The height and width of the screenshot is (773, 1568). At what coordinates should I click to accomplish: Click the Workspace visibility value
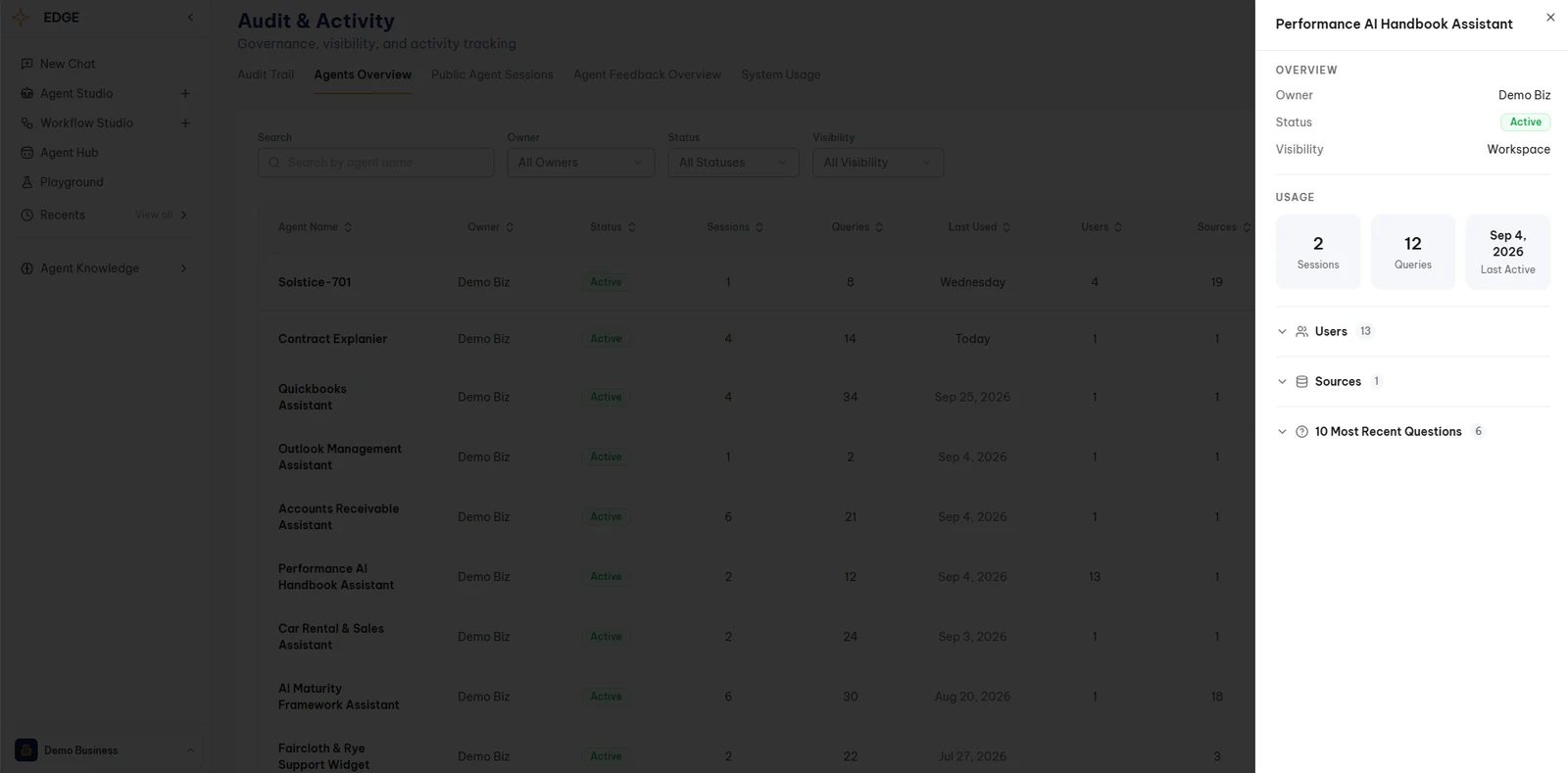point(1518,150)
